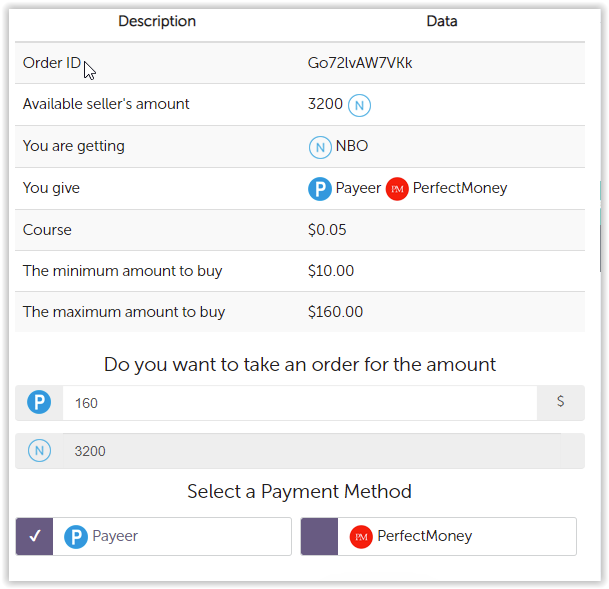Click the maximum amount value $160.00
This screenshot has width=609, height=589.
tap(335, 312)
